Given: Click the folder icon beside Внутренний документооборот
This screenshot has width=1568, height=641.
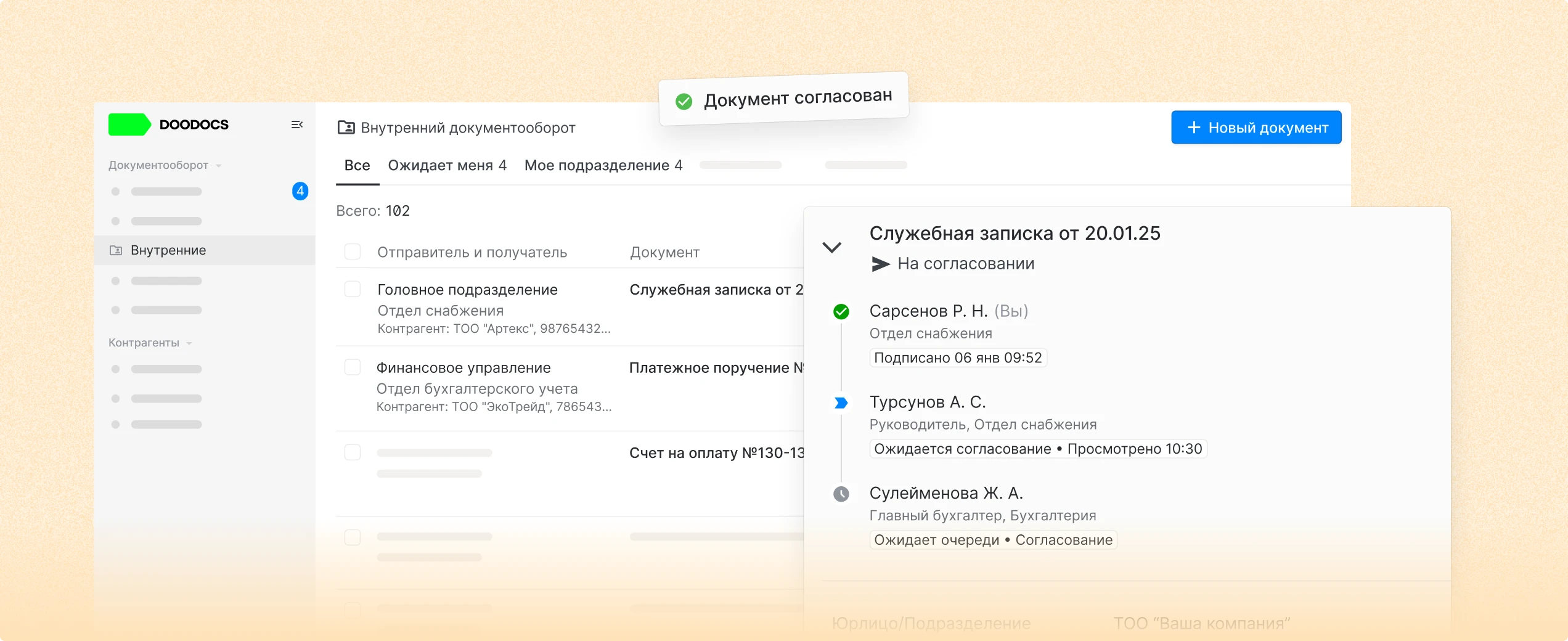Looking at the screenshot, I should point(346,128).
